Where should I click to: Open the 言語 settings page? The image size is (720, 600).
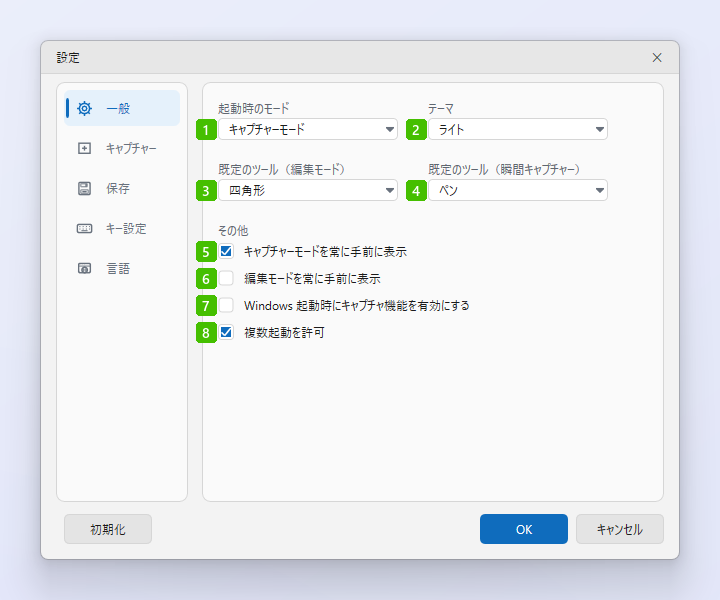tap(122, 268)
